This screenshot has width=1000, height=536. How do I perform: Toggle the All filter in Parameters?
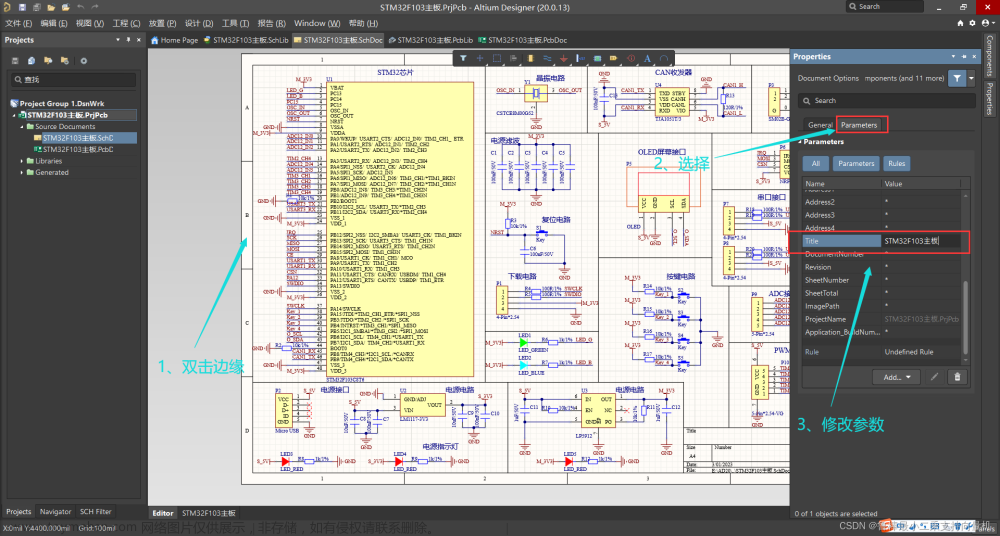coord(816,163)
